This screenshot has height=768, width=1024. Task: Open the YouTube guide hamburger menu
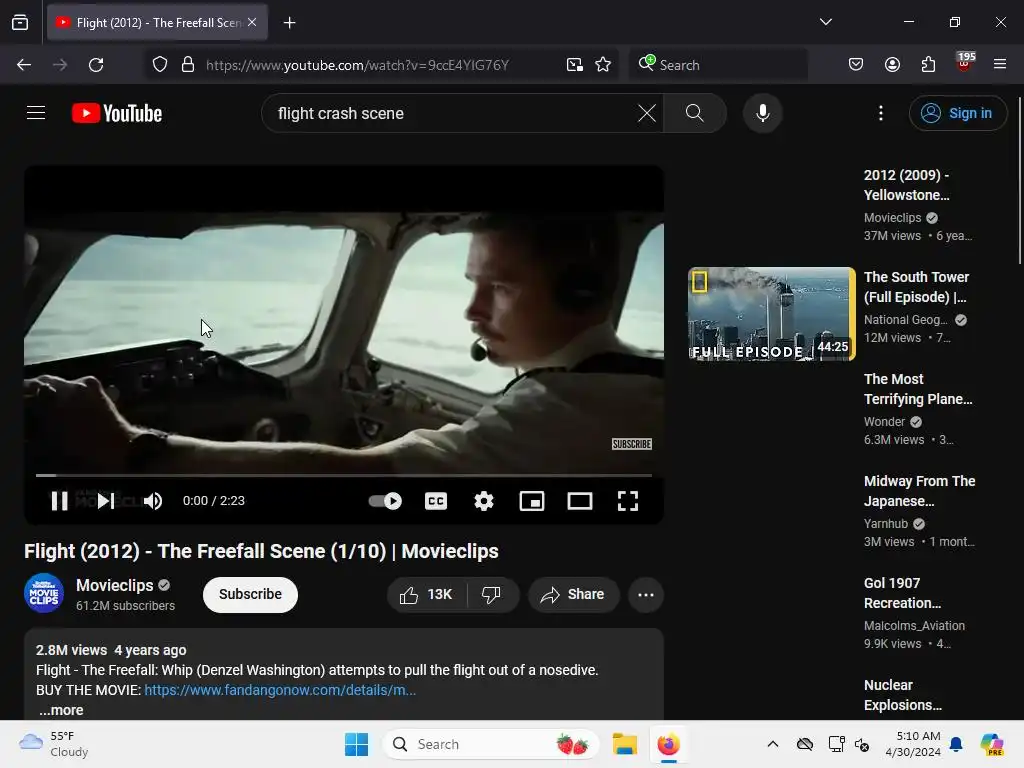[x=36, y=113]
